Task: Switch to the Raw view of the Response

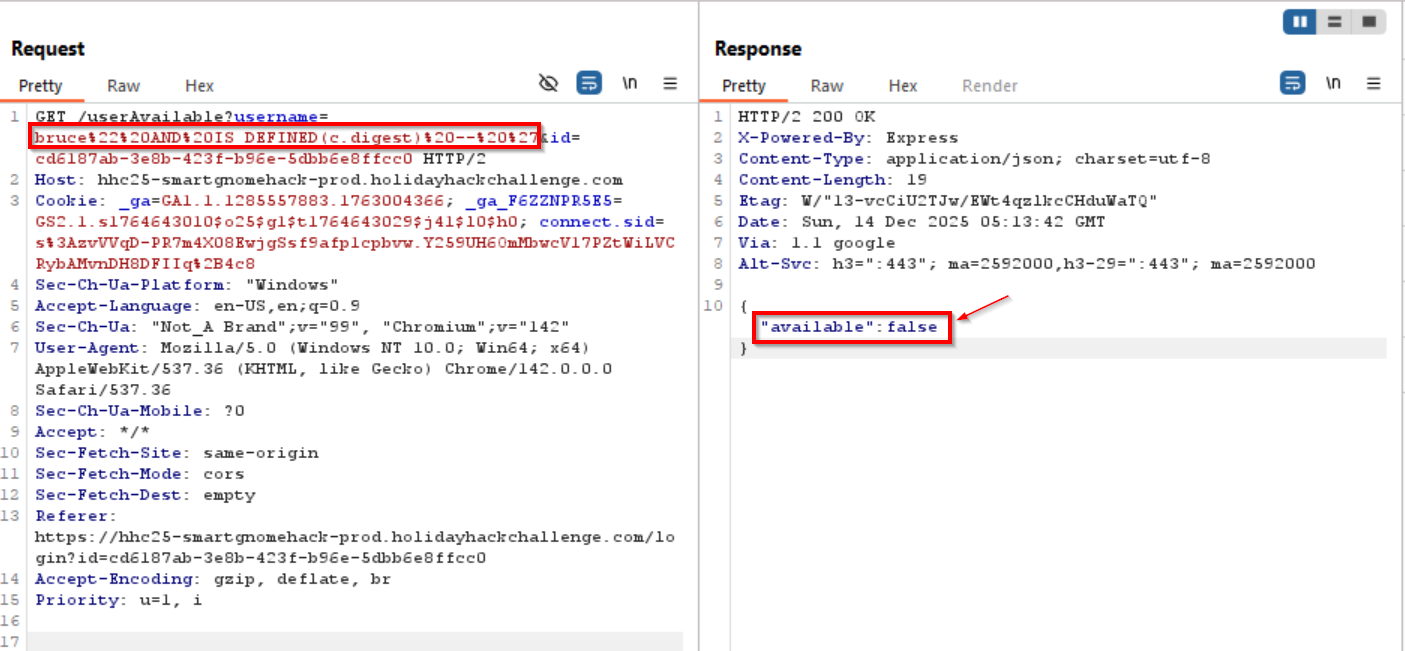Action: pos(827,86)
